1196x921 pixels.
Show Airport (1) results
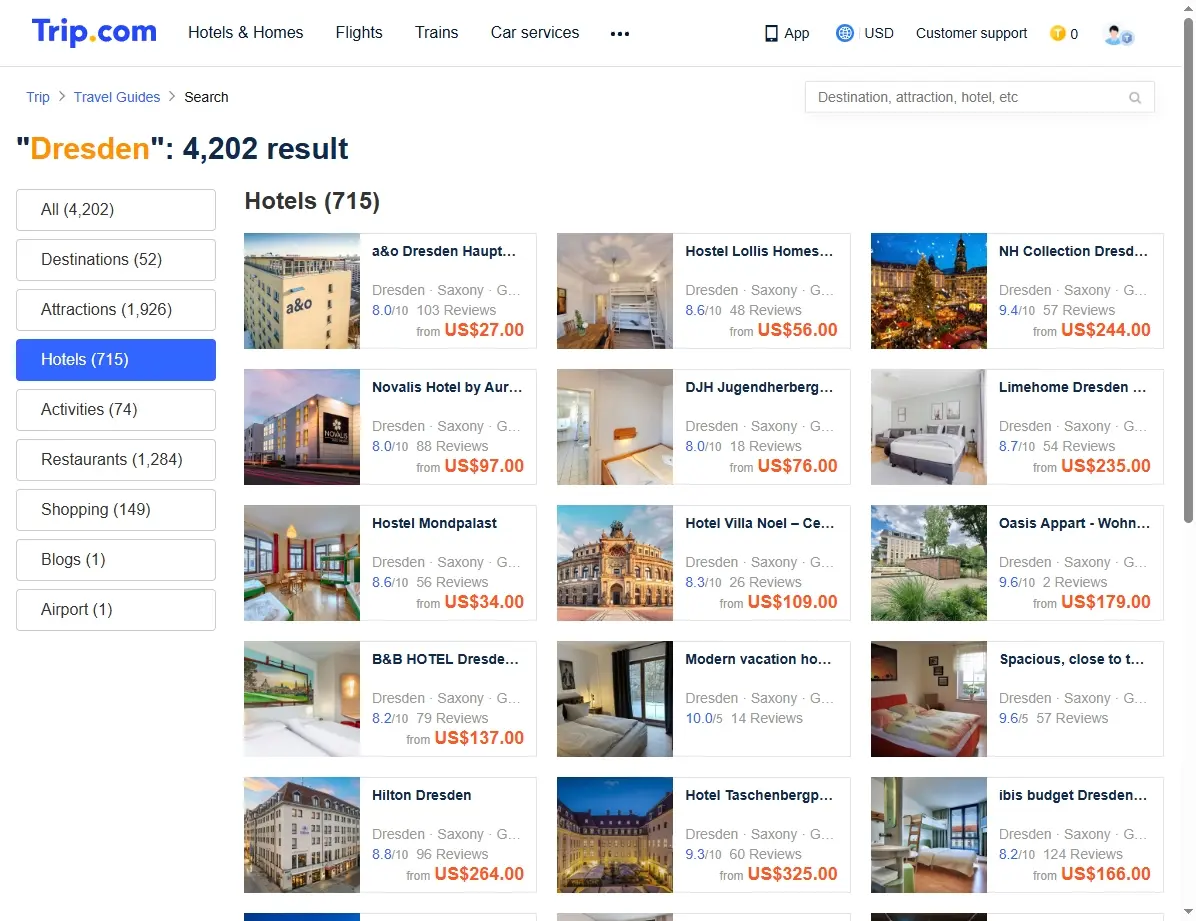tap(116, 610)
